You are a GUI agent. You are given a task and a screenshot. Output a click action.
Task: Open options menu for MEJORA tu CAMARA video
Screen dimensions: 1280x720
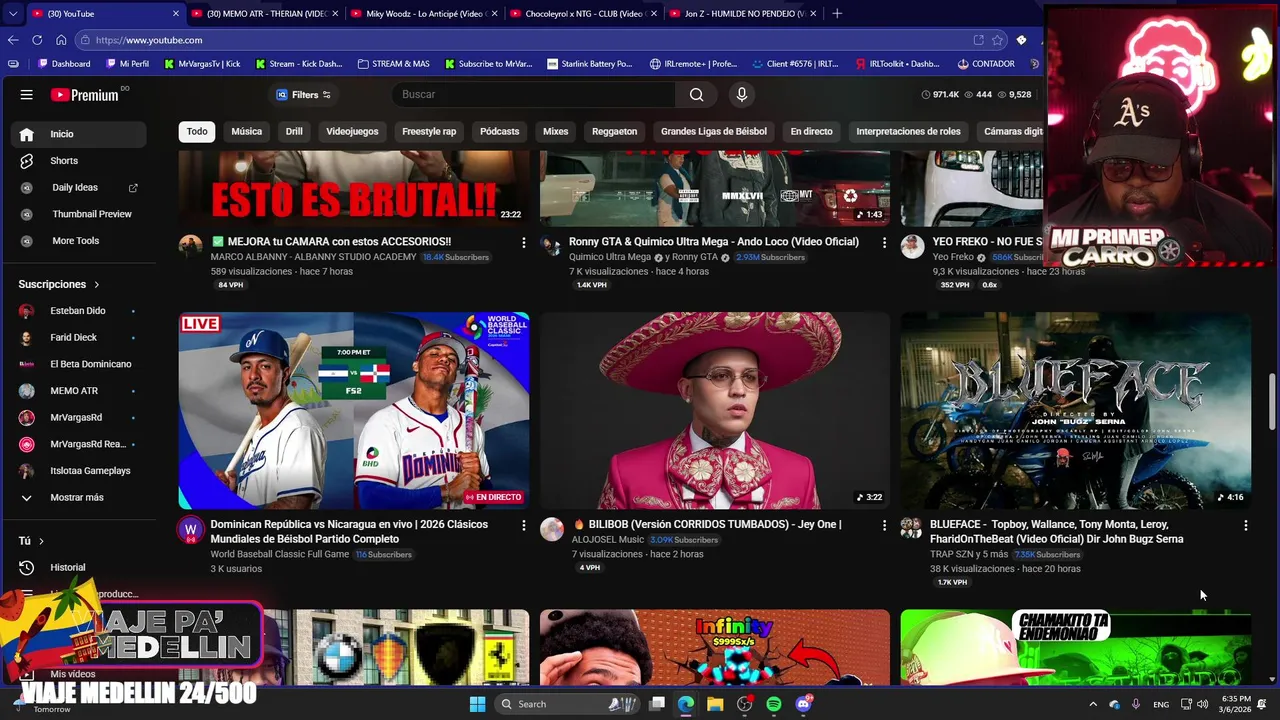tap(523, 243)
